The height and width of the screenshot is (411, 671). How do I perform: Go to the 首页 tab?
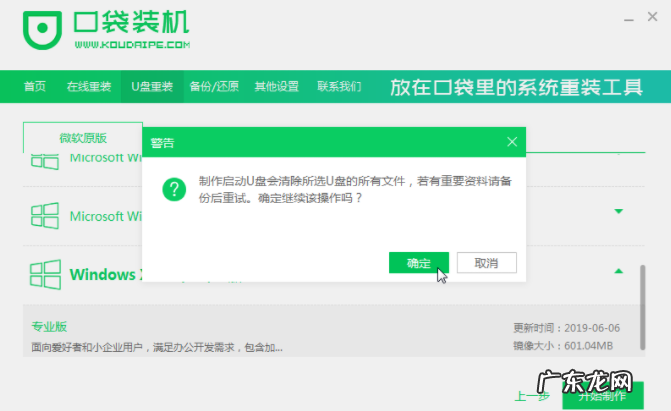coord(35,86)
